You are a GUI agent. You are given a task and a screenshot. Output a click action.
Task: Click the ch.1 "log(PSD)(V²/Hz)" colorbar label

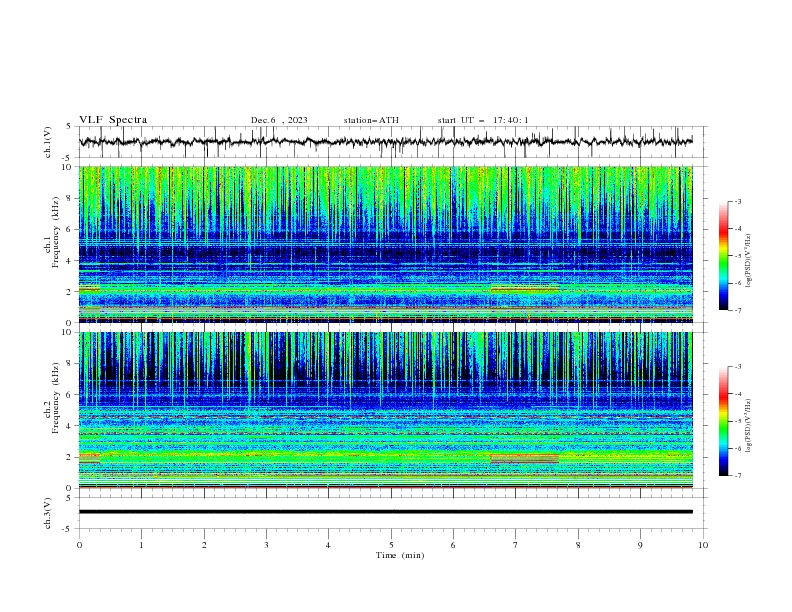tap(749, 260)
